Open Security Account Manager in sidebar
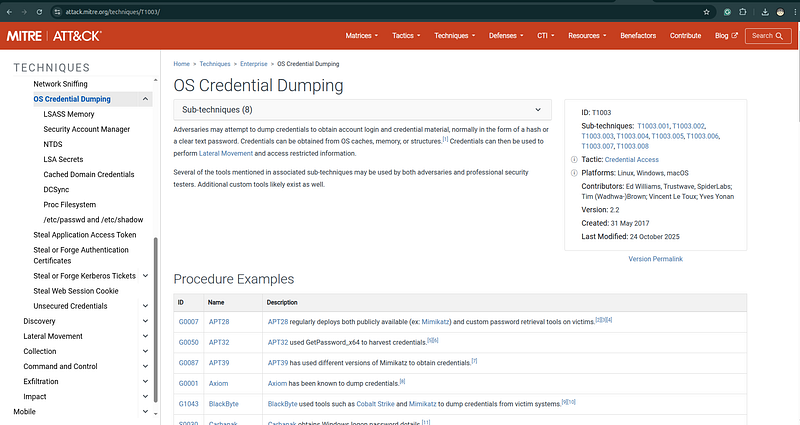Viewport: 800px width, 425px height. coord(87,129)
